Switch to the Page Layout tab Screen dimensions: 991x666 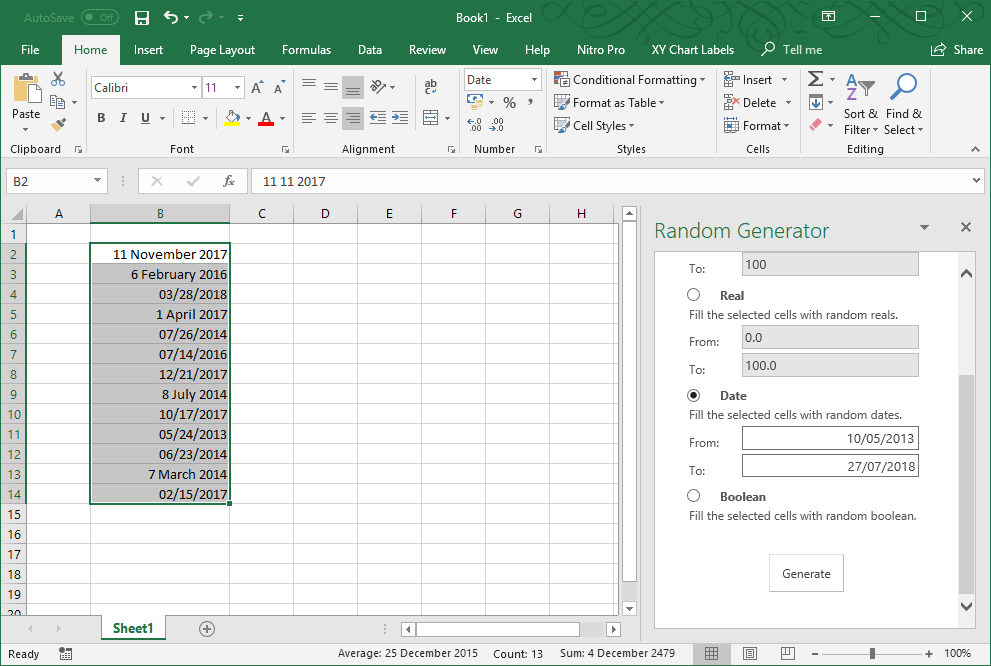[222, 50]
